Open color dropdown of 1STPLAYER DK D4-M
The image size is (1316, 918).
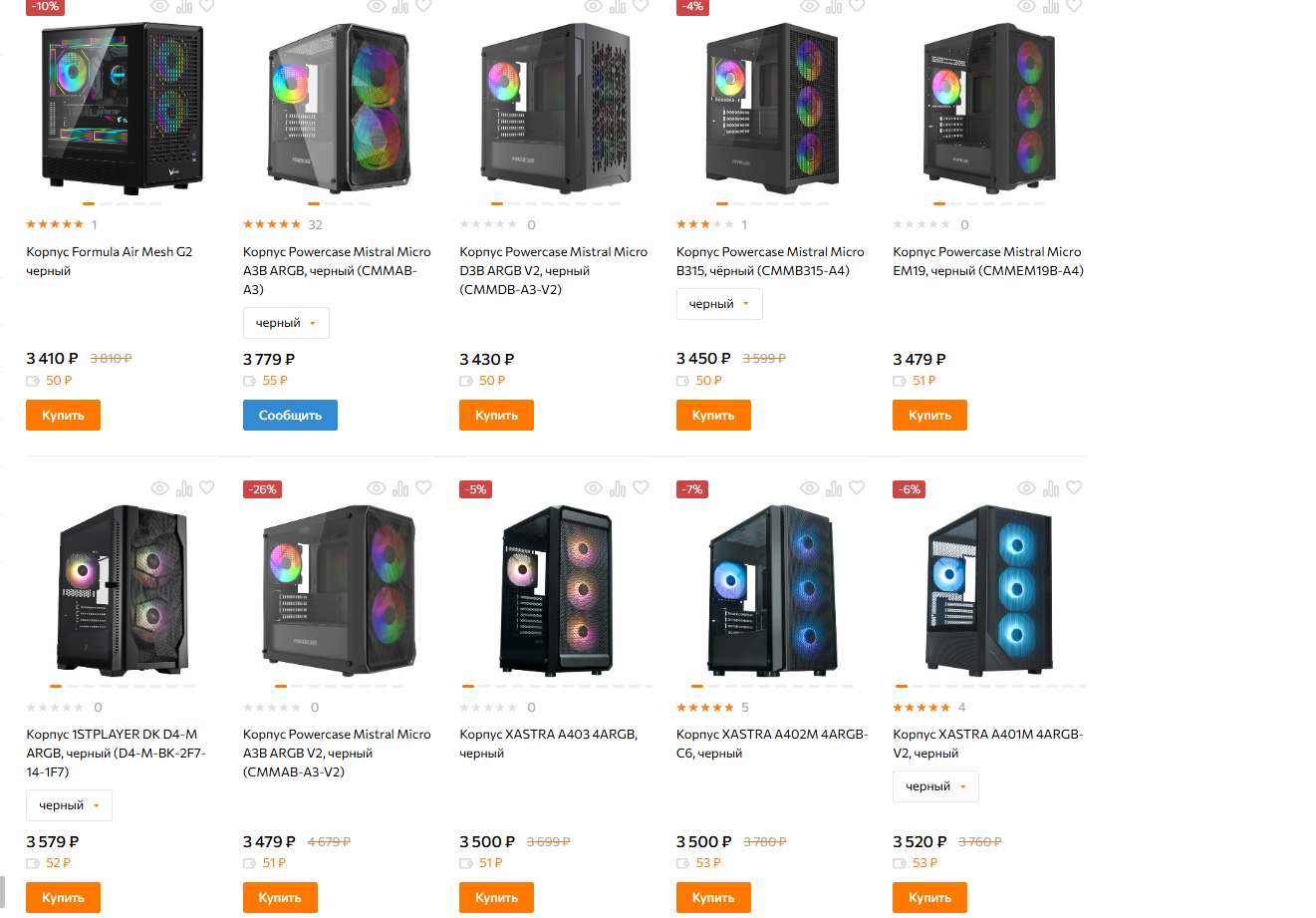tap(69, 805)
